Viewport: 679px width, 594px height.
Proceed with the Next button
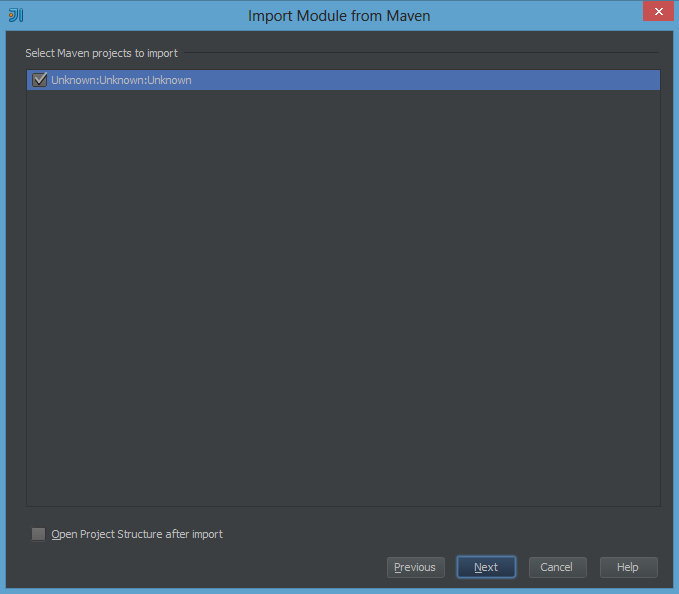(486, 567)
